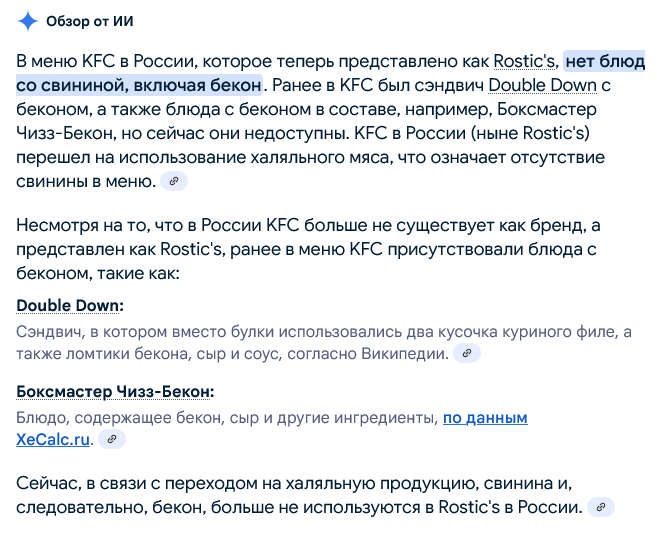Open source link icon after "согласно Википедии"
Viewport: 659px width, 536px height.
click(x=467, y=353)
